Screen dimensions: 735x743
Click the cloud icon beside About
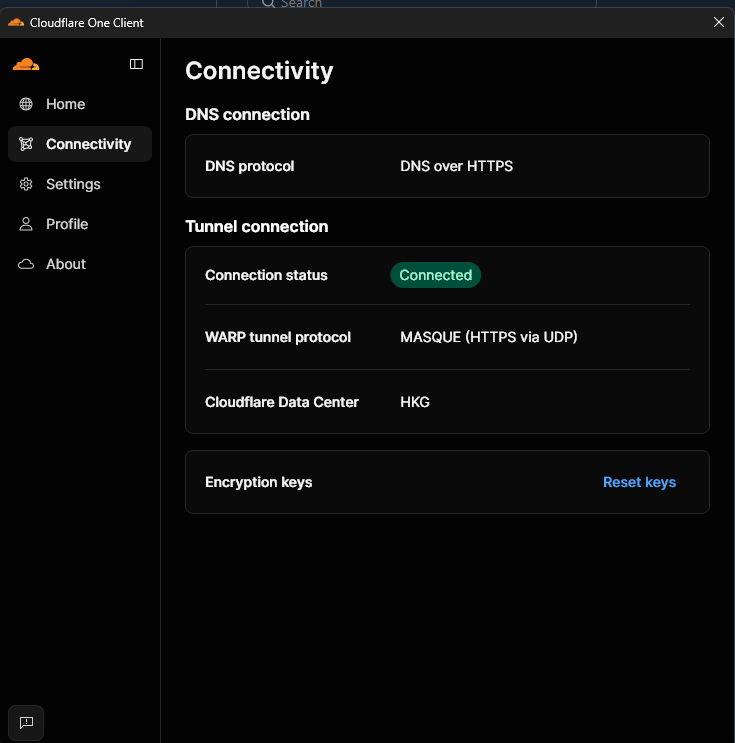coord(26,264)
